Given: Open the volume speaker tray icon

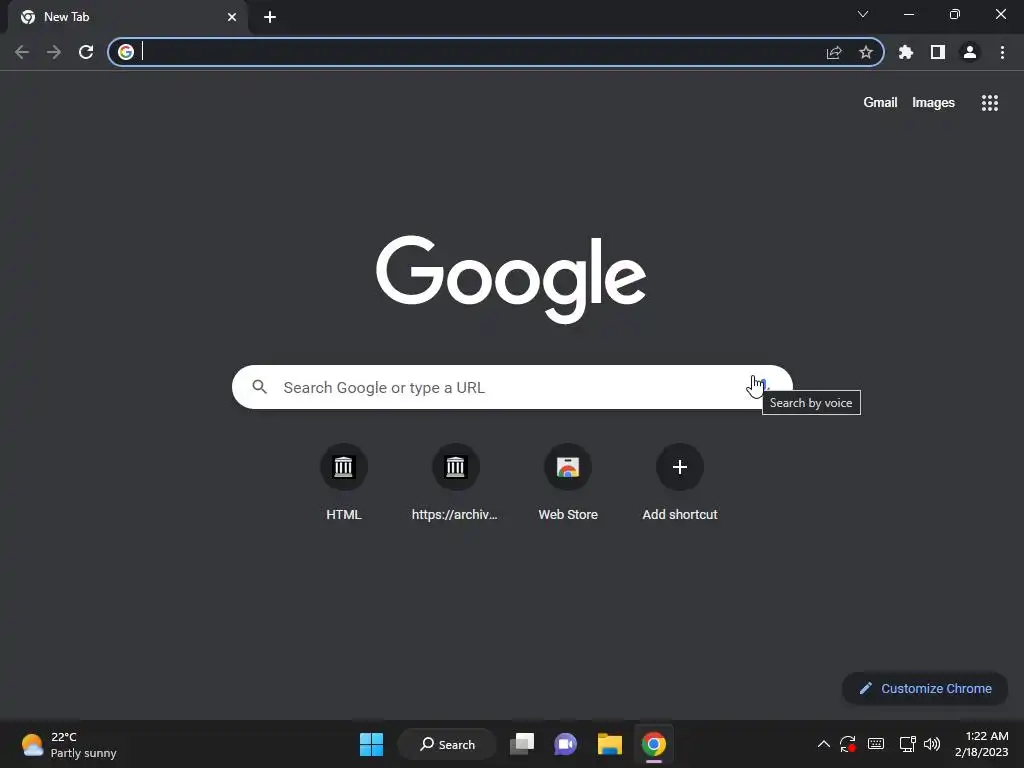Looking at the screenshot, I should [933, 744].
